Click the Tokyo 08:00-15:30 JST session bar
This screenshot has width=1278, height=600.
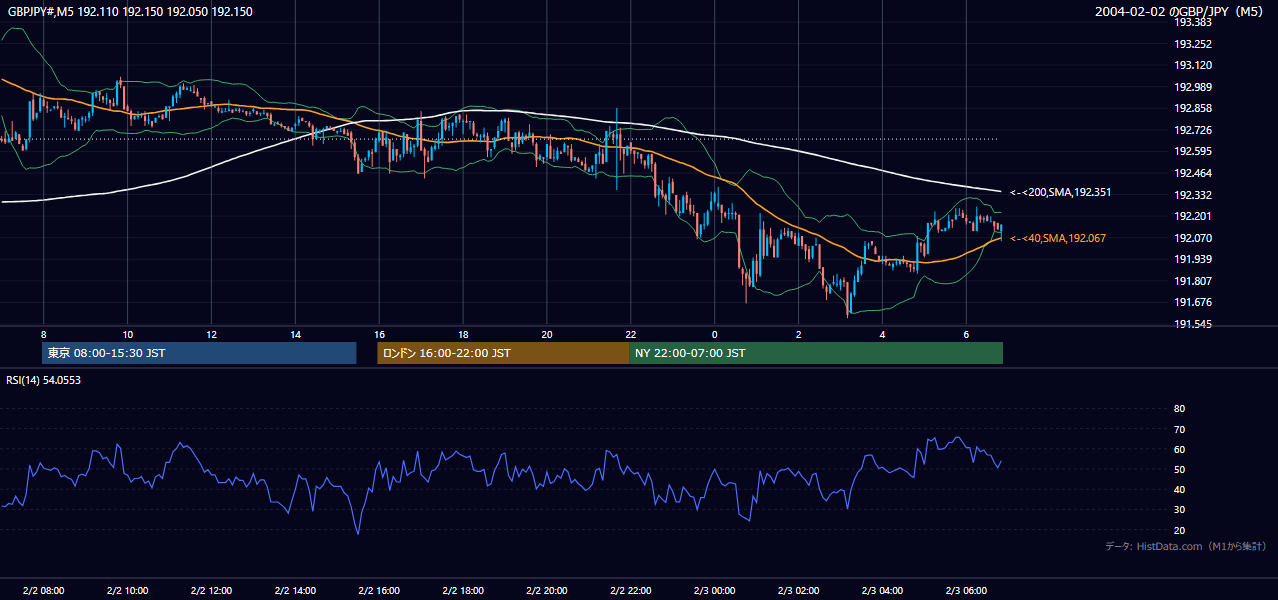199,353
